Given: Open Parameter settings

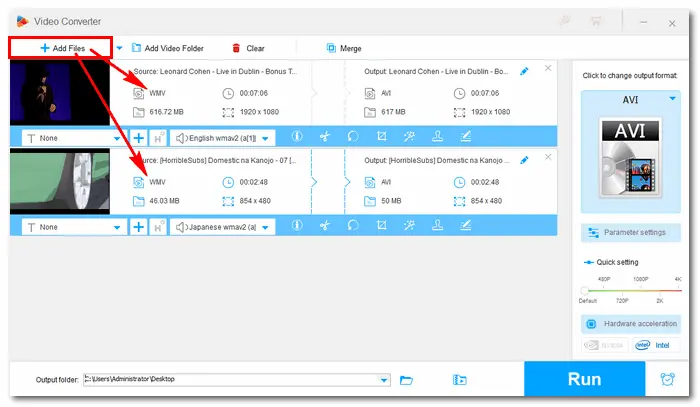Looking at the screenshot, I should tap(631, 233).
